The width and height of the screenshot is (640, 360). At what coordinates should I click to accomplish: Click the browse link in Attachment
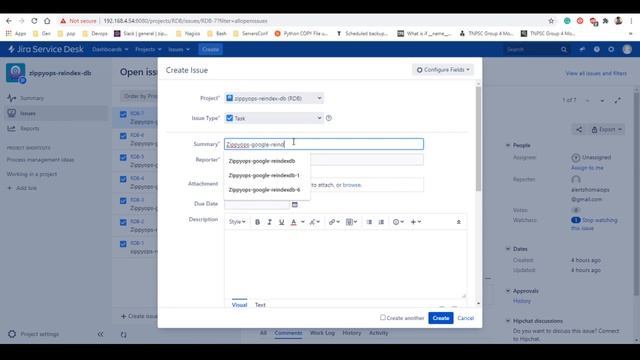click(351, 185)
